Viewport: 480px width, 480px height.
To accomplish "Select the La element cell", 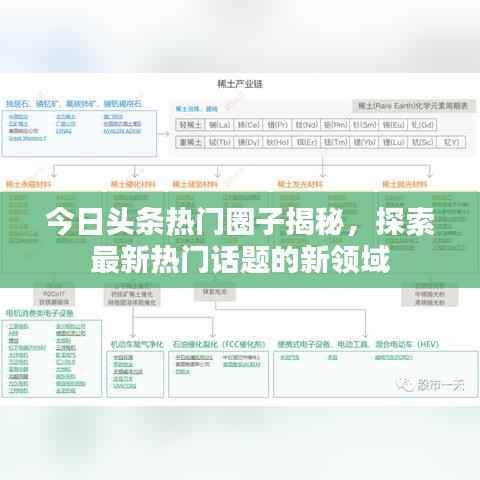I will (x=219, y=125).
